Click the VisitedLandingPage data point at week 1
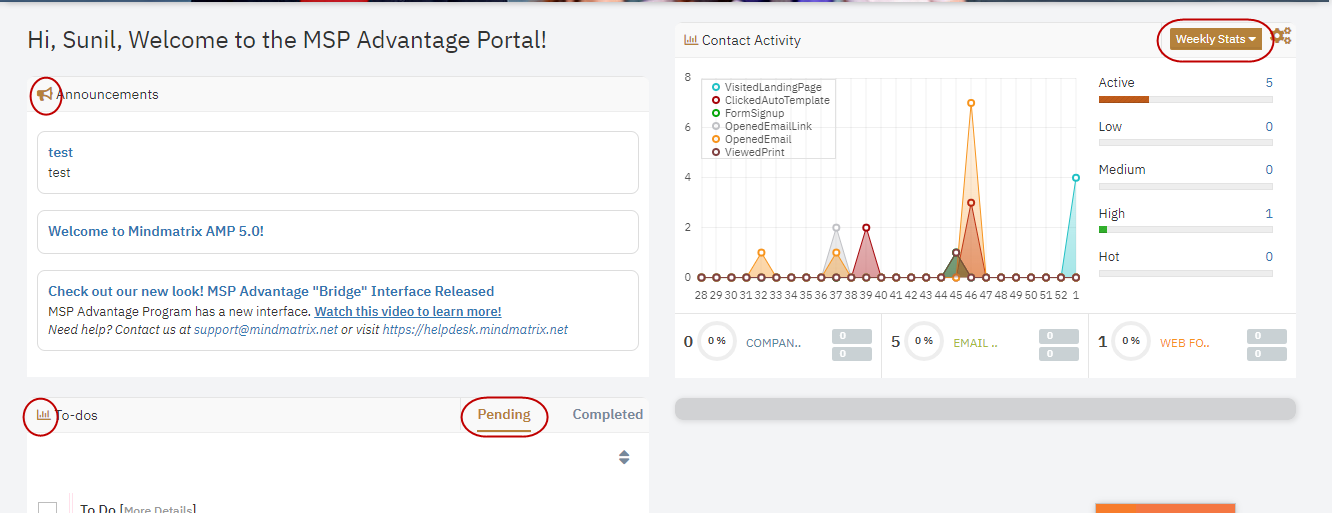 [1076, 178]
